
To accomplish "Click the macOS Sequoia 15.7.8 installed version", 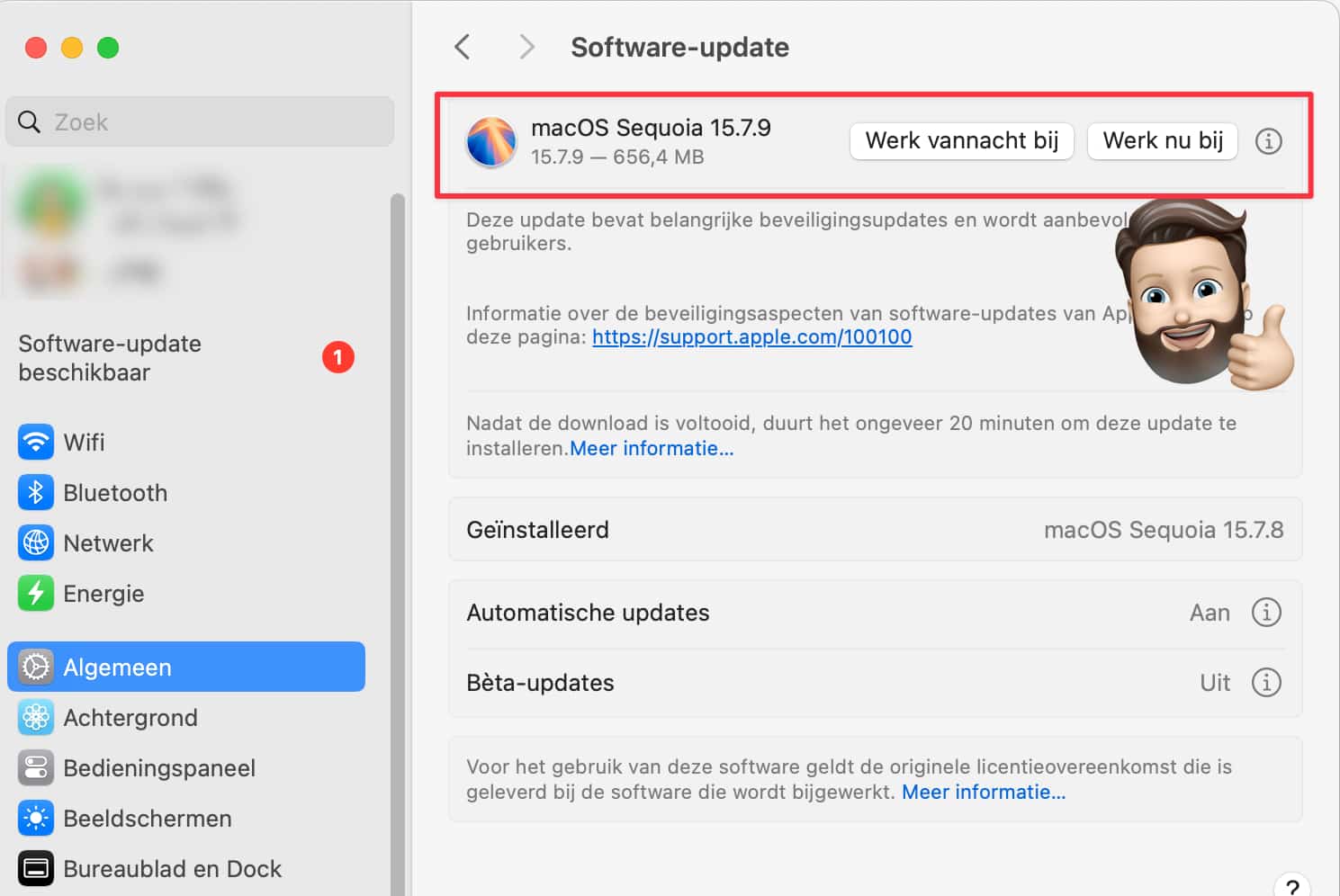I will coord(1164,530).
